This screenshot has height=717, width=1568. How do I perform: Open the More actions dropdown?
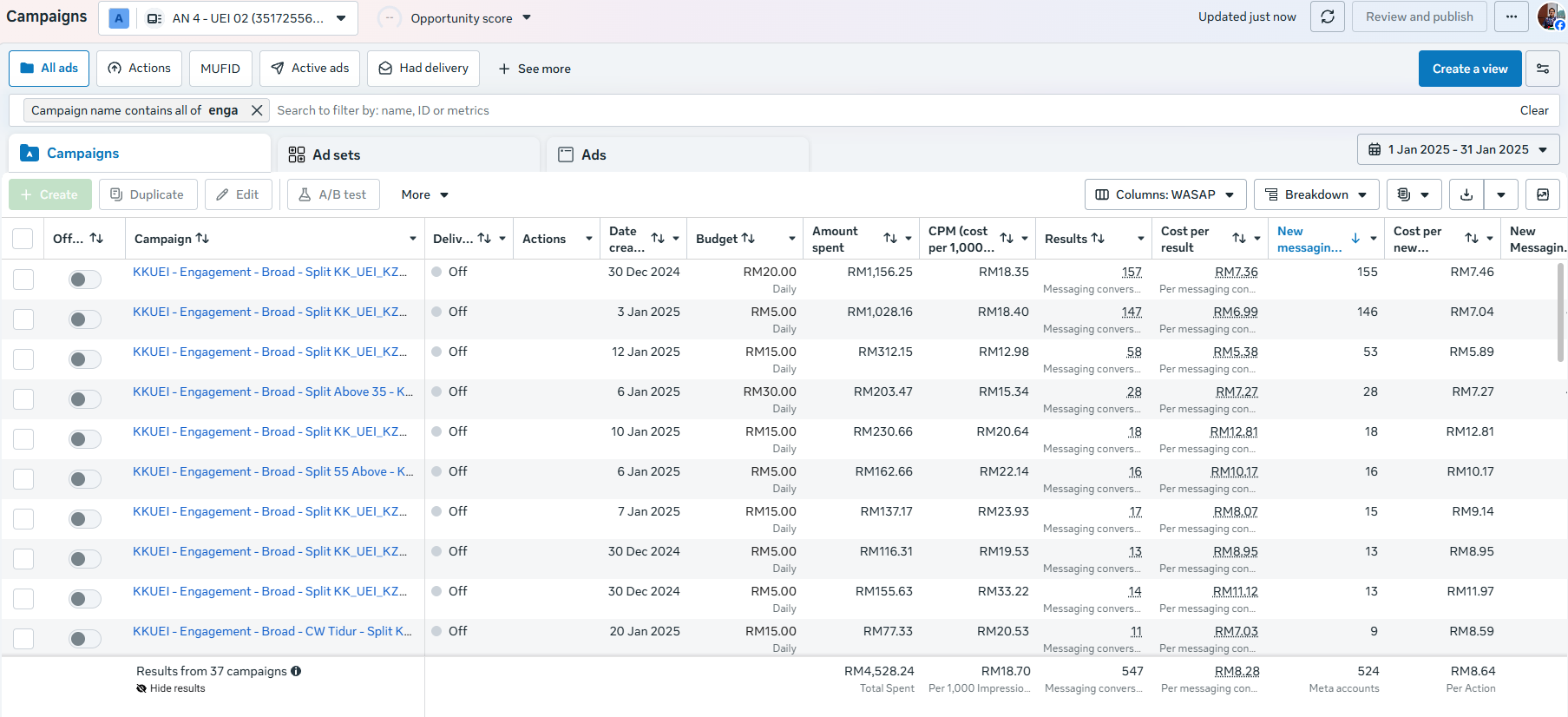click(x=424, y=194)
